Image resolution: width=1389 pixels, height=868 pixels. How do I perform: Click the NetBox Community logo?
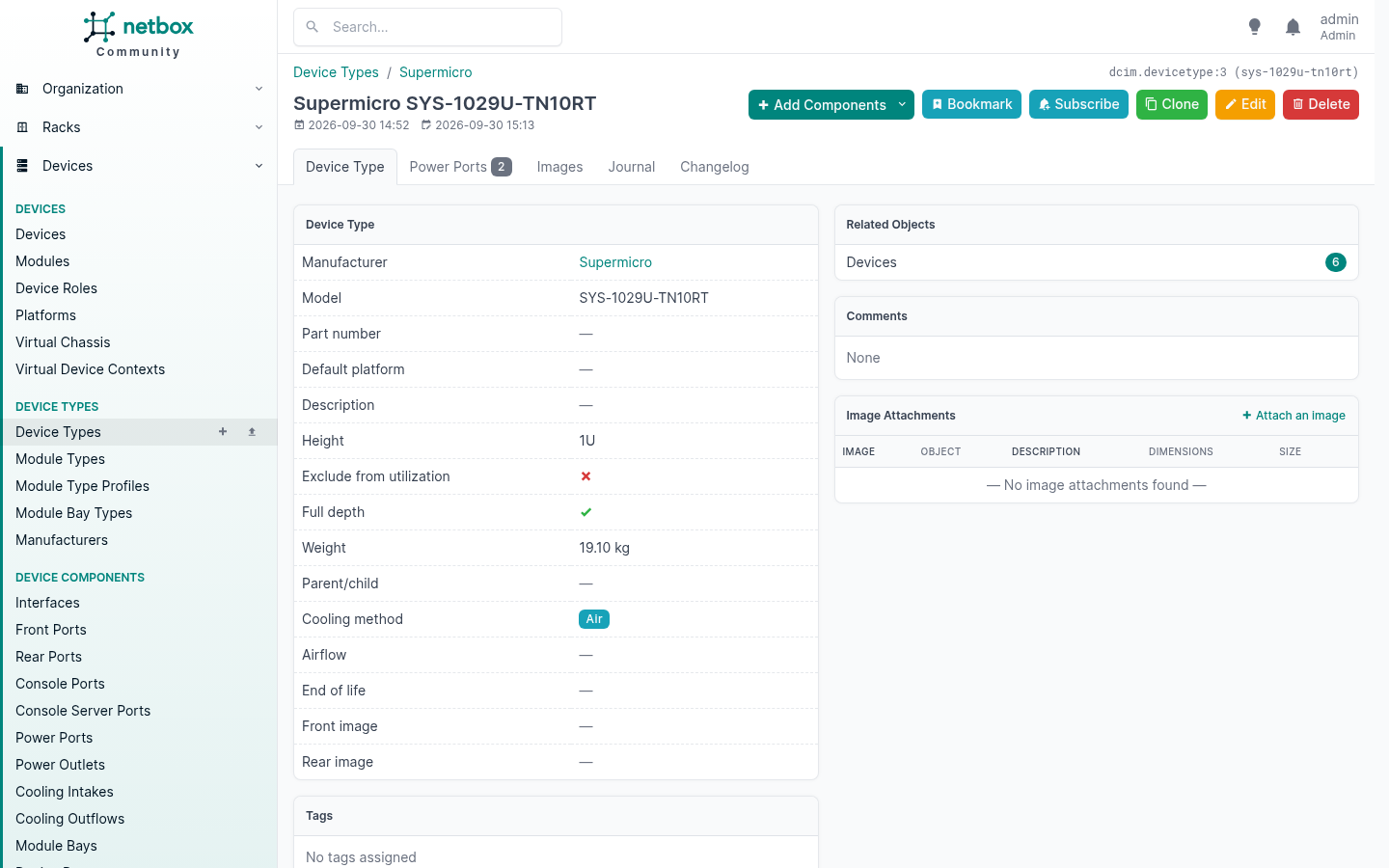138,35
